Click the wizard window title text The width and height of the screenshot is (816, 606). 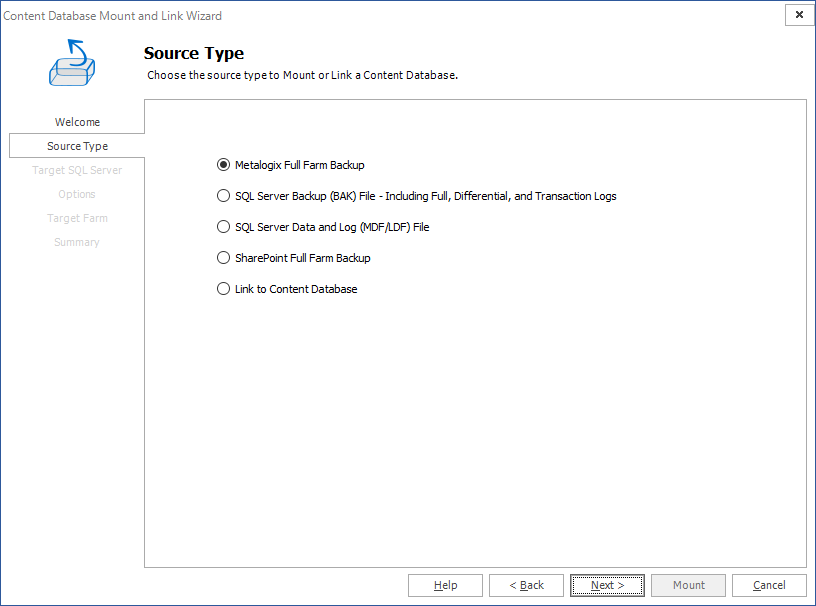pos(112,16)
